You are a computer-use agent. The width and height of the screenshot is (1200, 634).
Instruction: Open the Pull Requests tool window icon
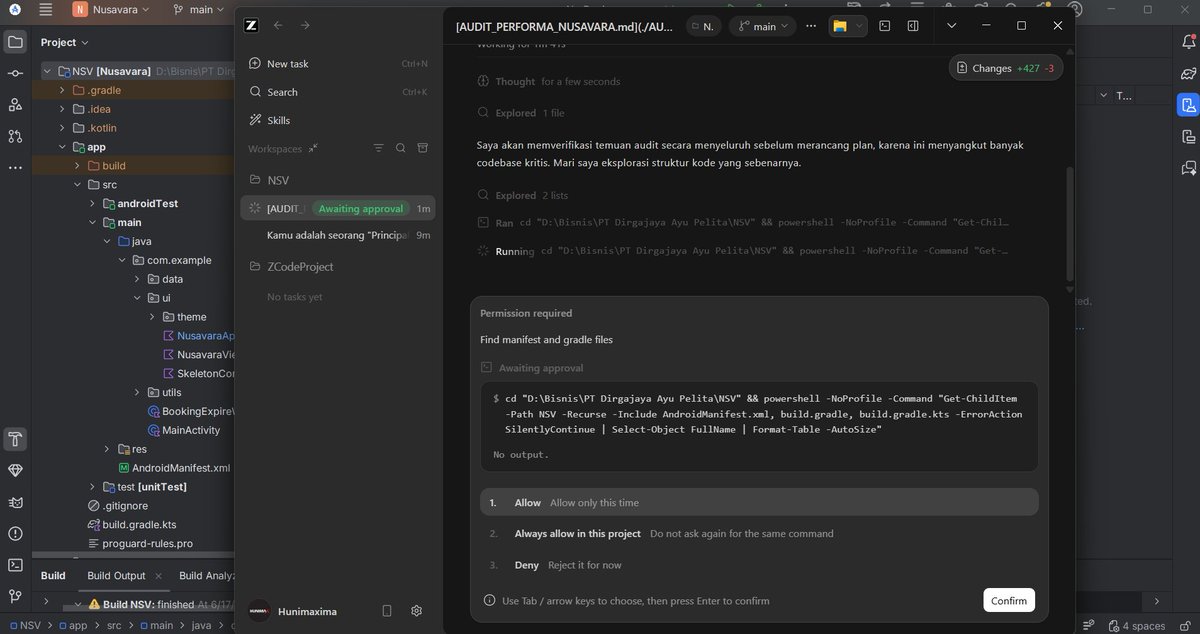(x=15, y=136)
